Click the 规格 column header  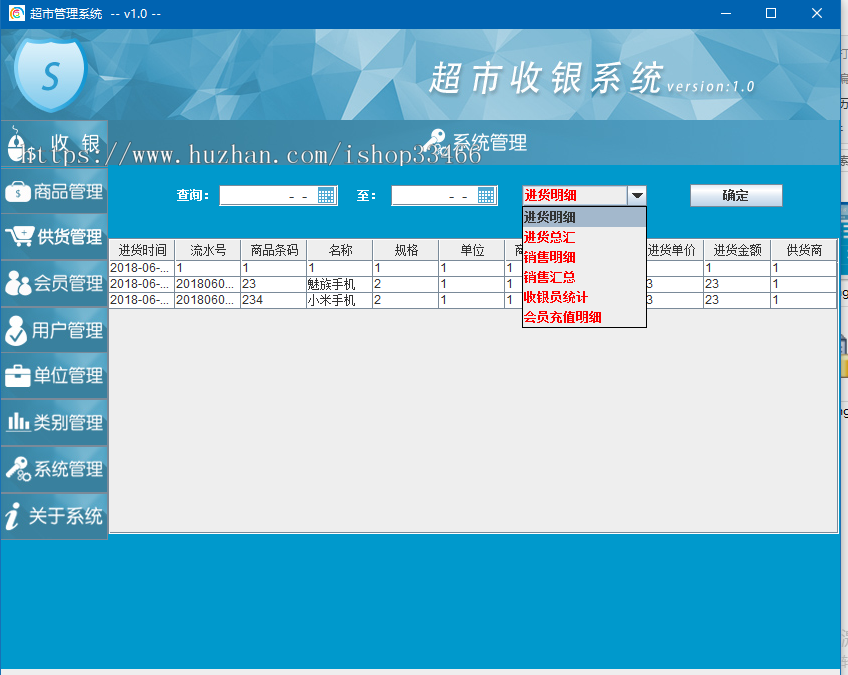(x=406, y=250)
